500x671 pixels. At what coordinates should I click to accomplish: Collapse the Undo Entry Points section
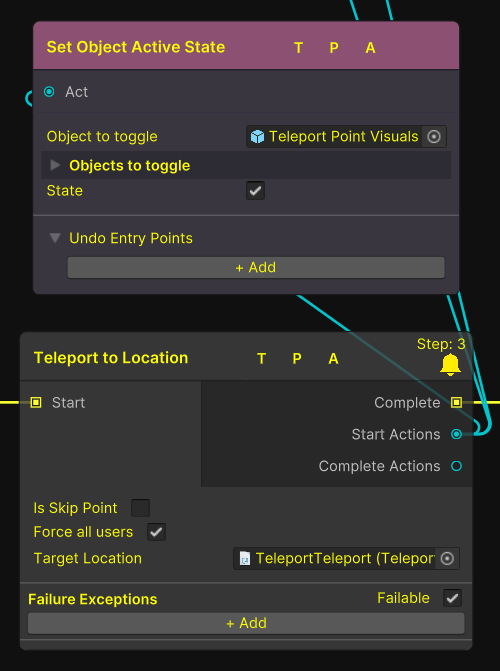pos(55,238)
